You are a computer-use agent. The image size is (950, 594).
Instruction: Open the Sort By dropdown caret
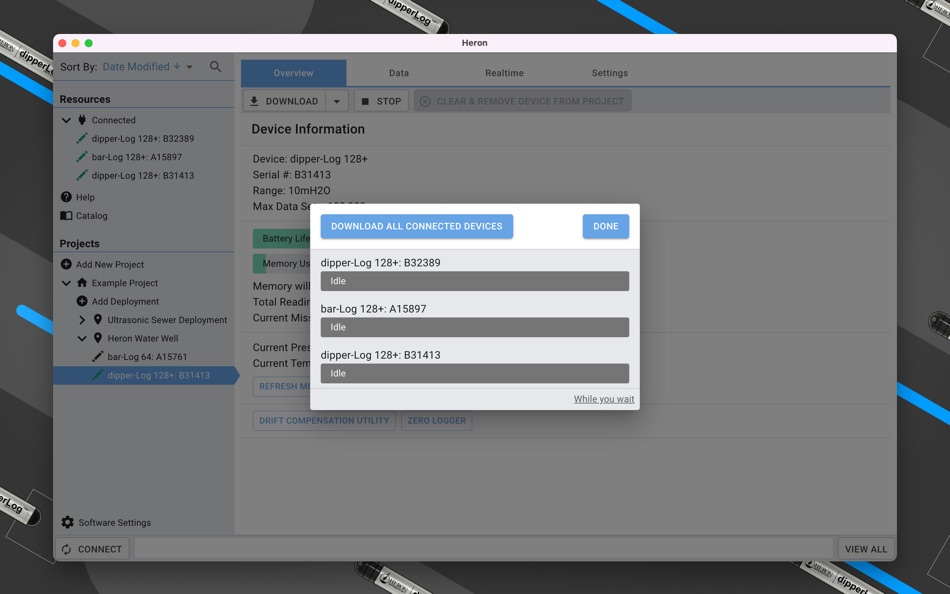(x=190, y=67)
